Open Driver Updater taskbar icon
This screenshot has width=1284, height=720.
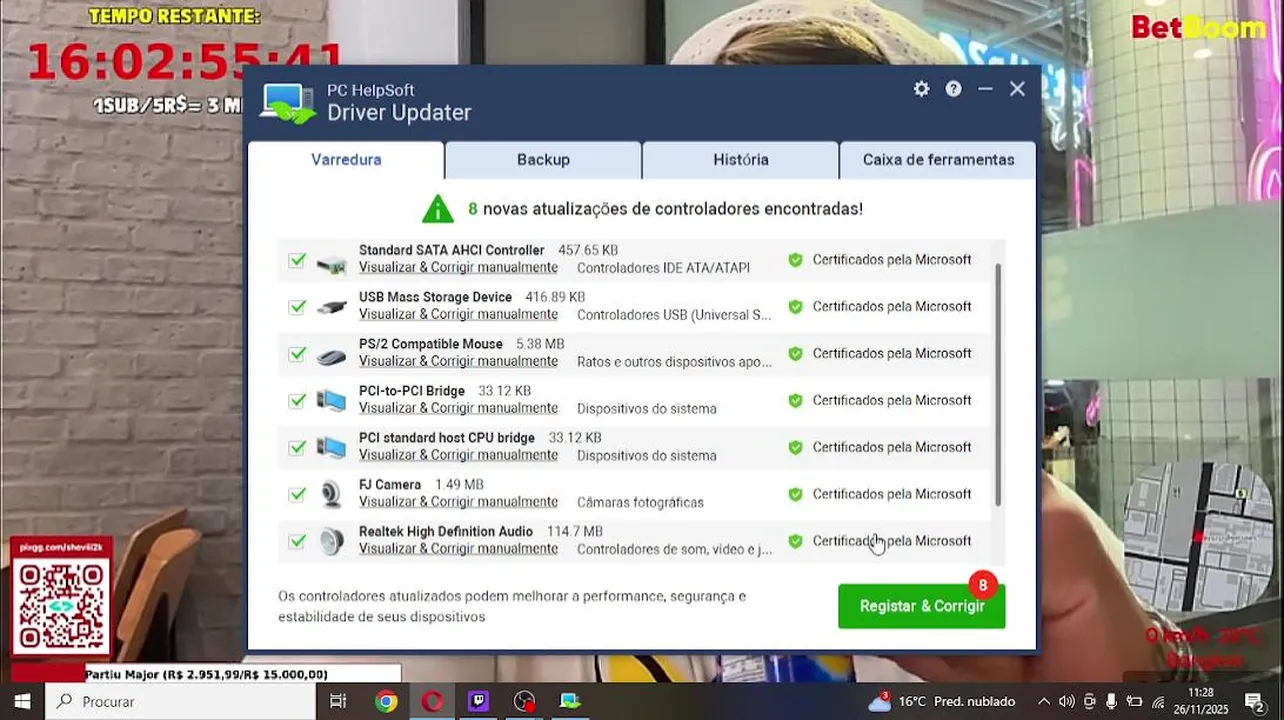coord(570,701)
